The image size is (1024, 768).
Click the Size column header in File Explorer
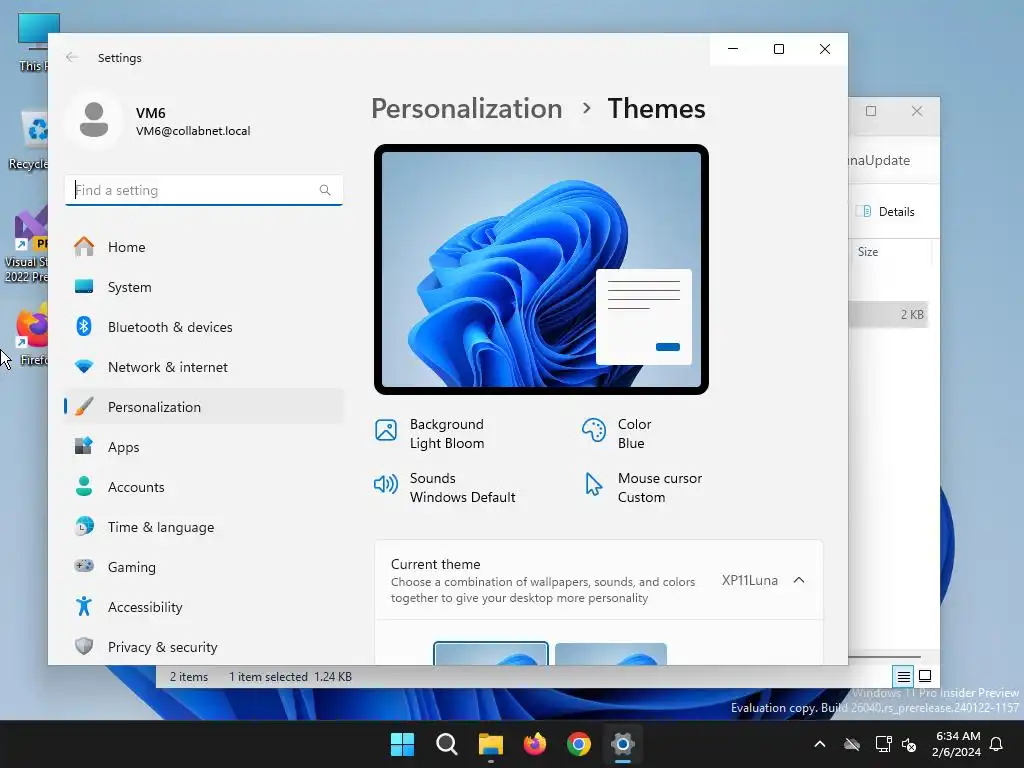point(868,251)
